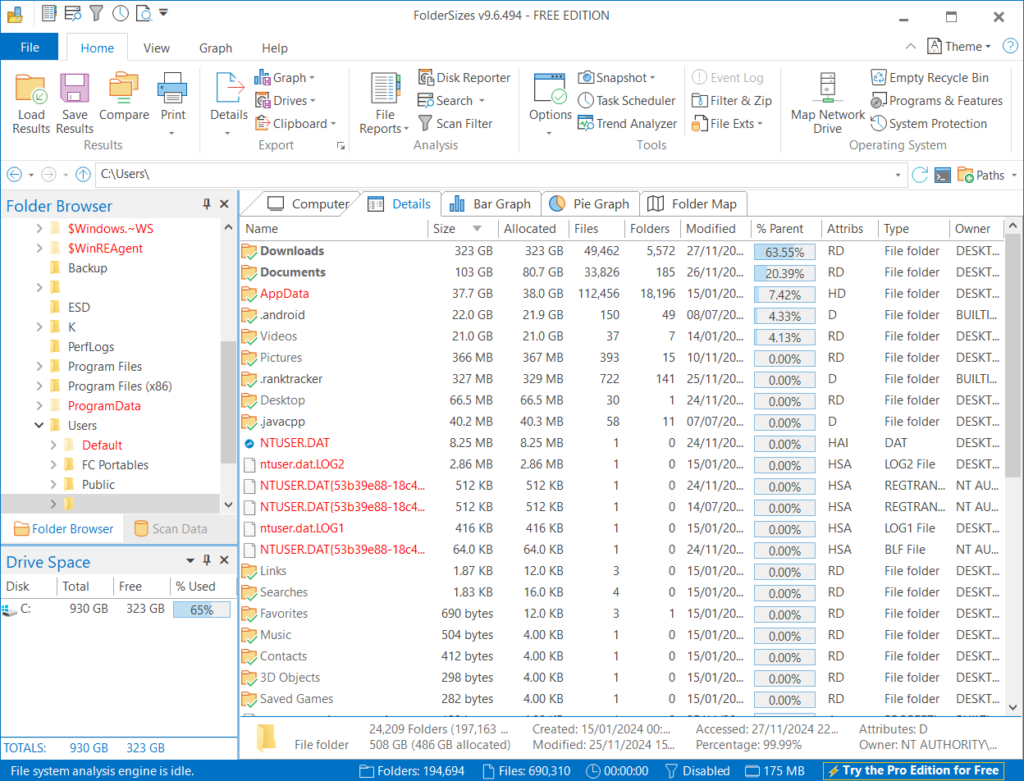The image size is (1024, 781).
Task: Open the Theme dropdown
Action: click(959, 46)
